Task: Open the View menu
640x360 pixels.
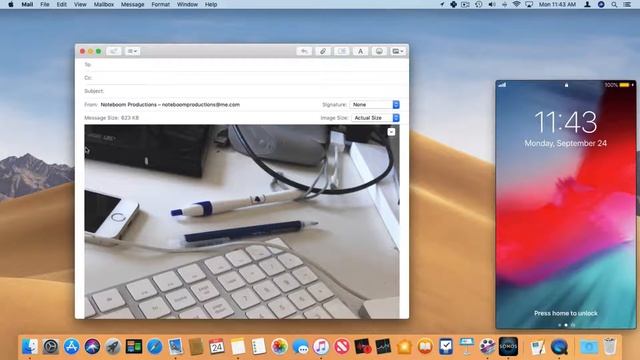Action: (80, 4)
